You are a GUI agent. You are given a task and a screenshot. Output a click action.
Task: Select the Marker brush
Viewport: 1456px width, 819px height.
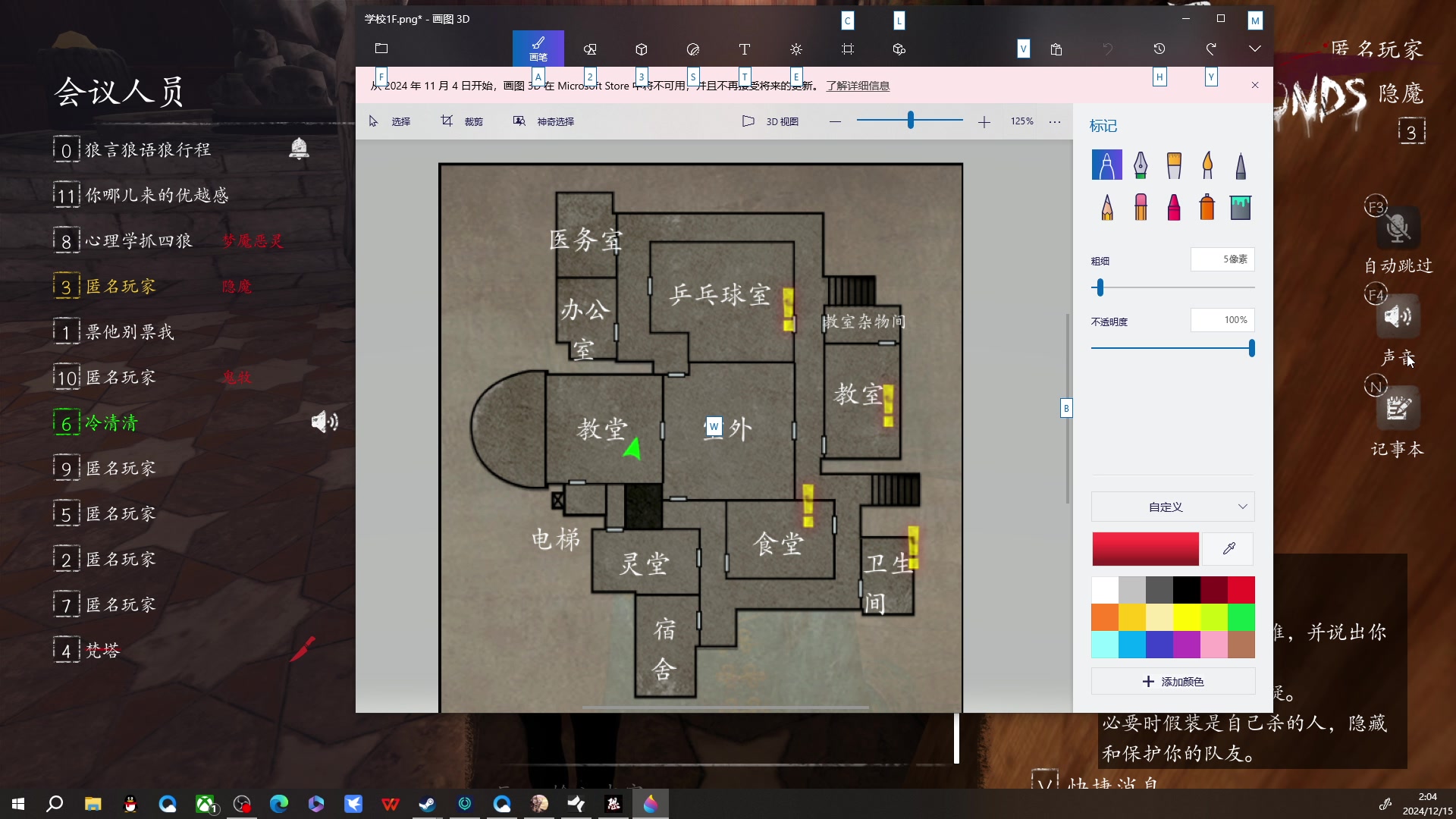[x=1107, y=165]
